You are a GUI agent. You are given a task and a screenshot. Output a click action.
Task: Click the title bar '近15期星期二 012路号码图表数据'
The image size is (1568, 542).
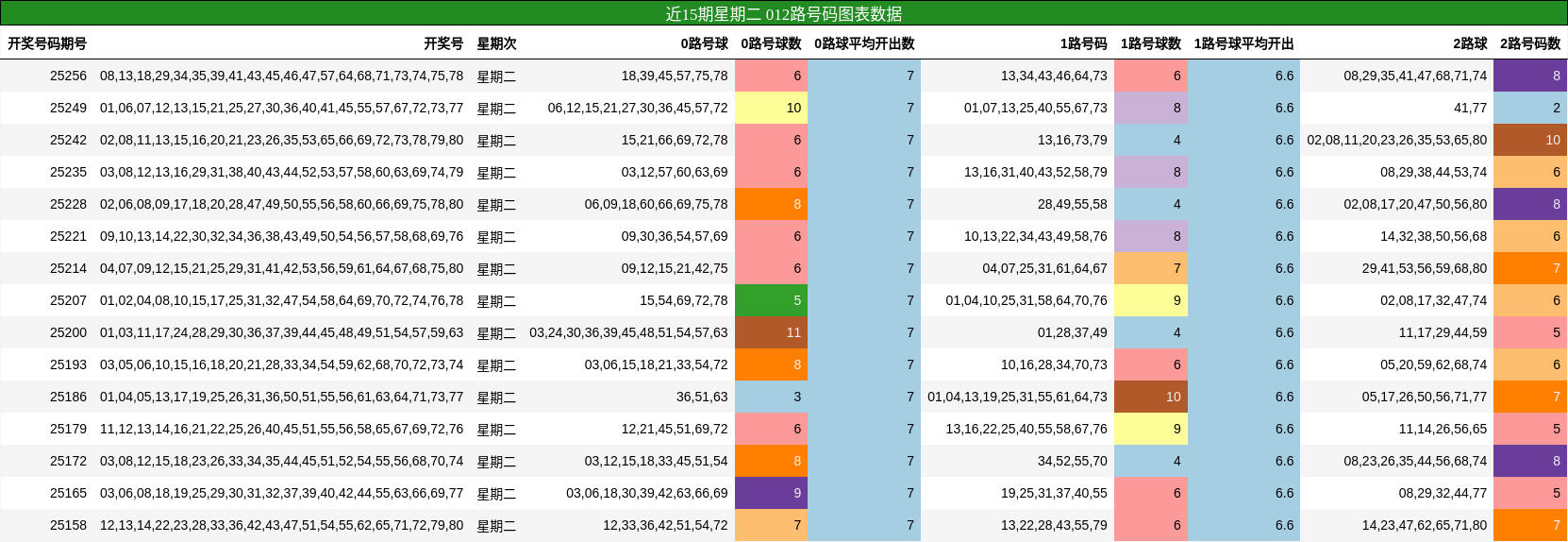[x=783, y=13]
